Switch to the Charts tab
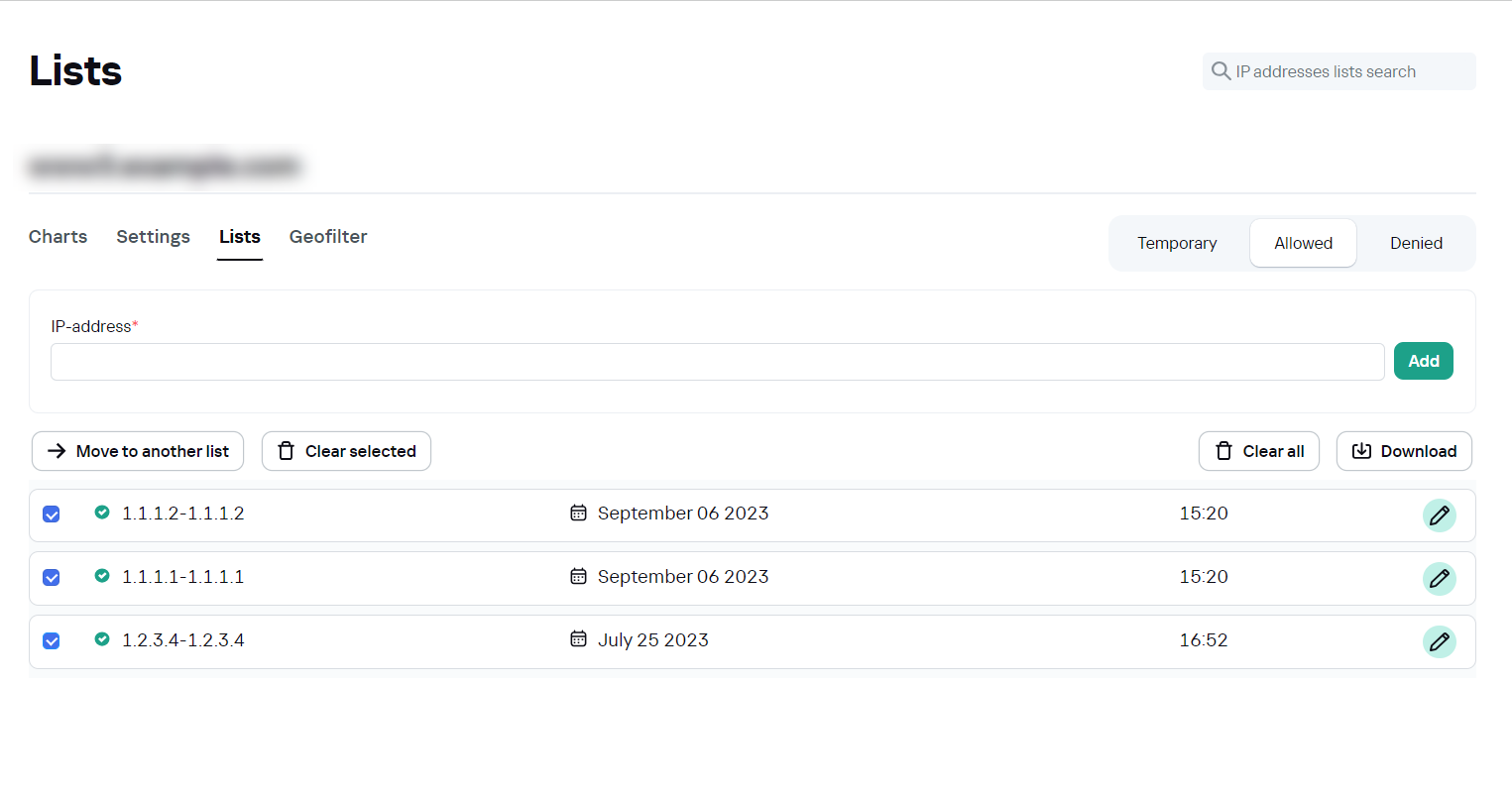Image resolution: width=1512 pixels, height=801 pixels. (58, 237)
